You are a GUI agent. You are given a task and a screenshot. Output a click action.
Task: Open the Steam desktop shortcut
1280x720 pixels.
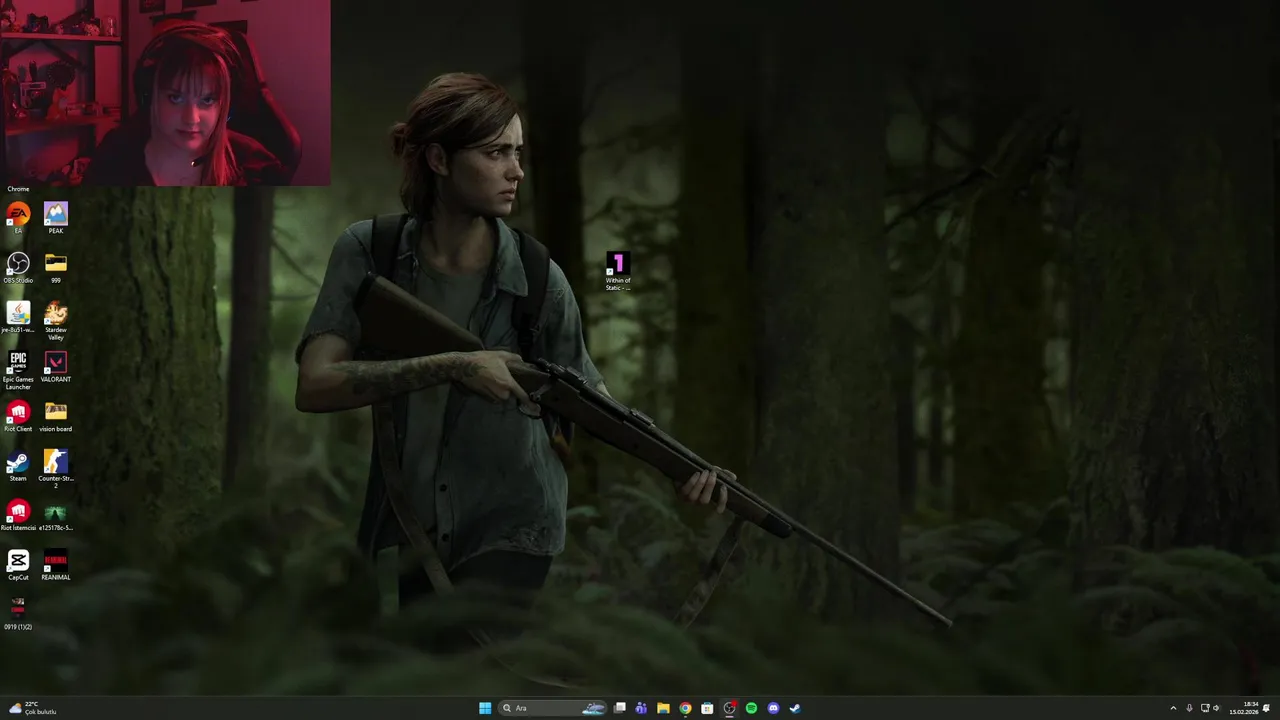point(18,464)
